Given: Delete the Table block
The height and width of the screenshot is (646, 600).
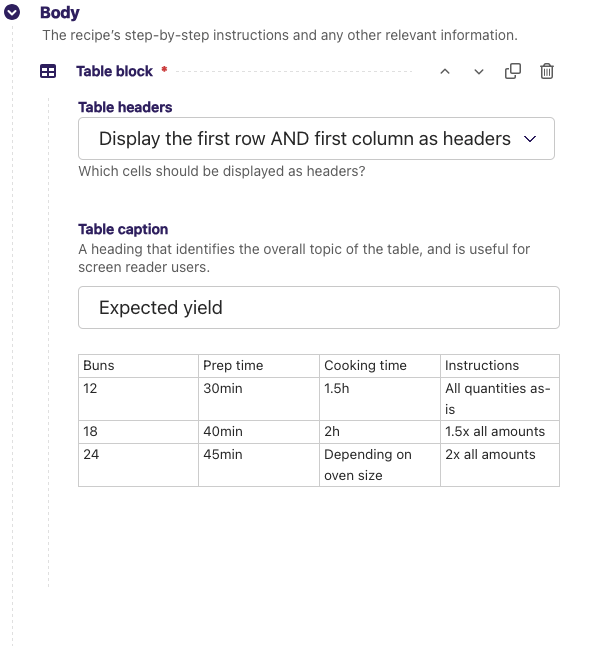Looking at the screenshot, I should coord(547,72).
